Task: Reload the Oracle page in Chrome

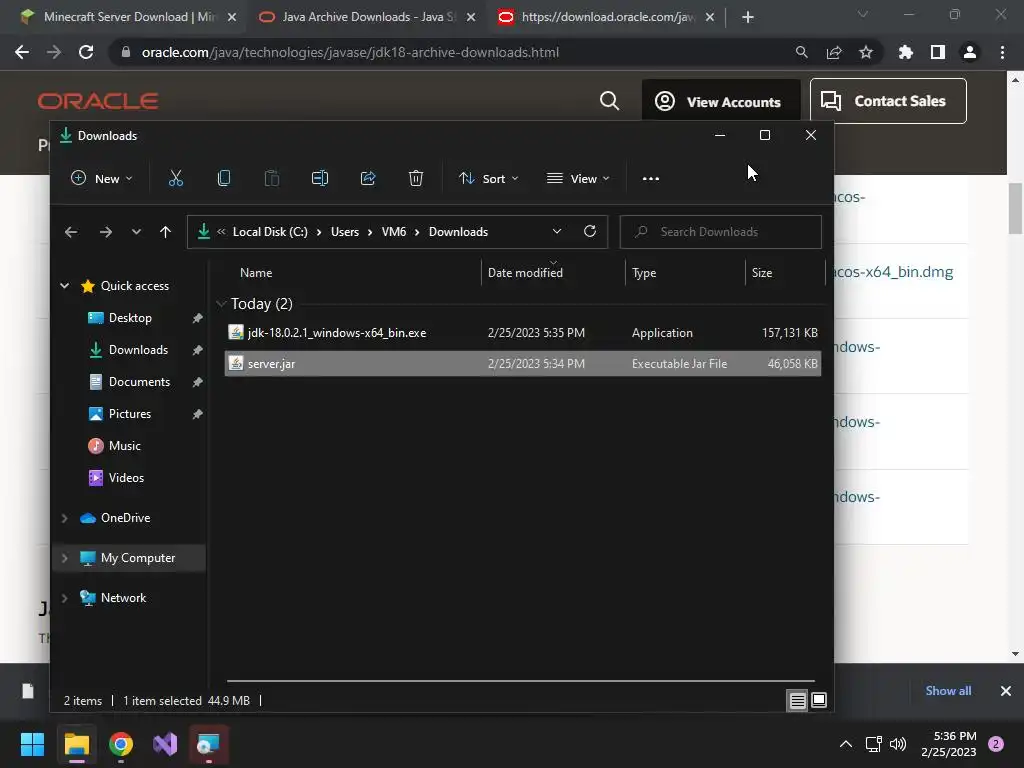Action: point(86,52)
